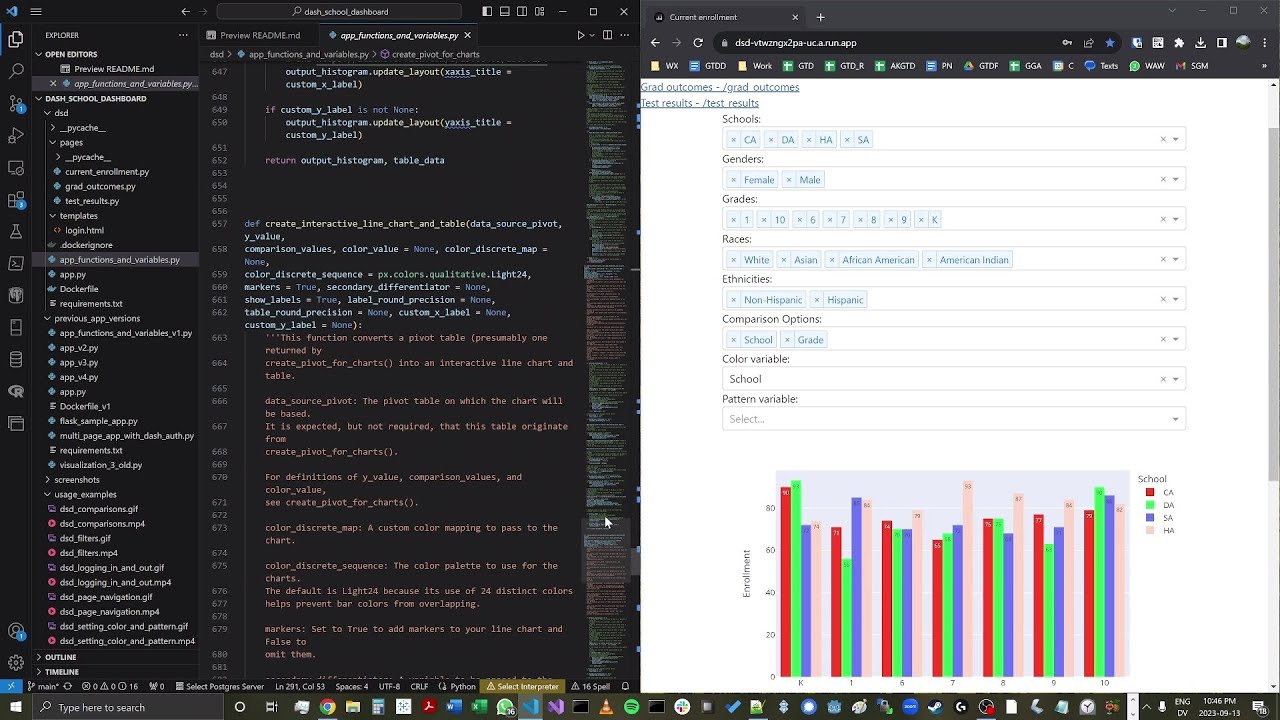Bookmark star icon in Chrome address bar
This screenshot has width=1280, height=720.
point(1111,43)
